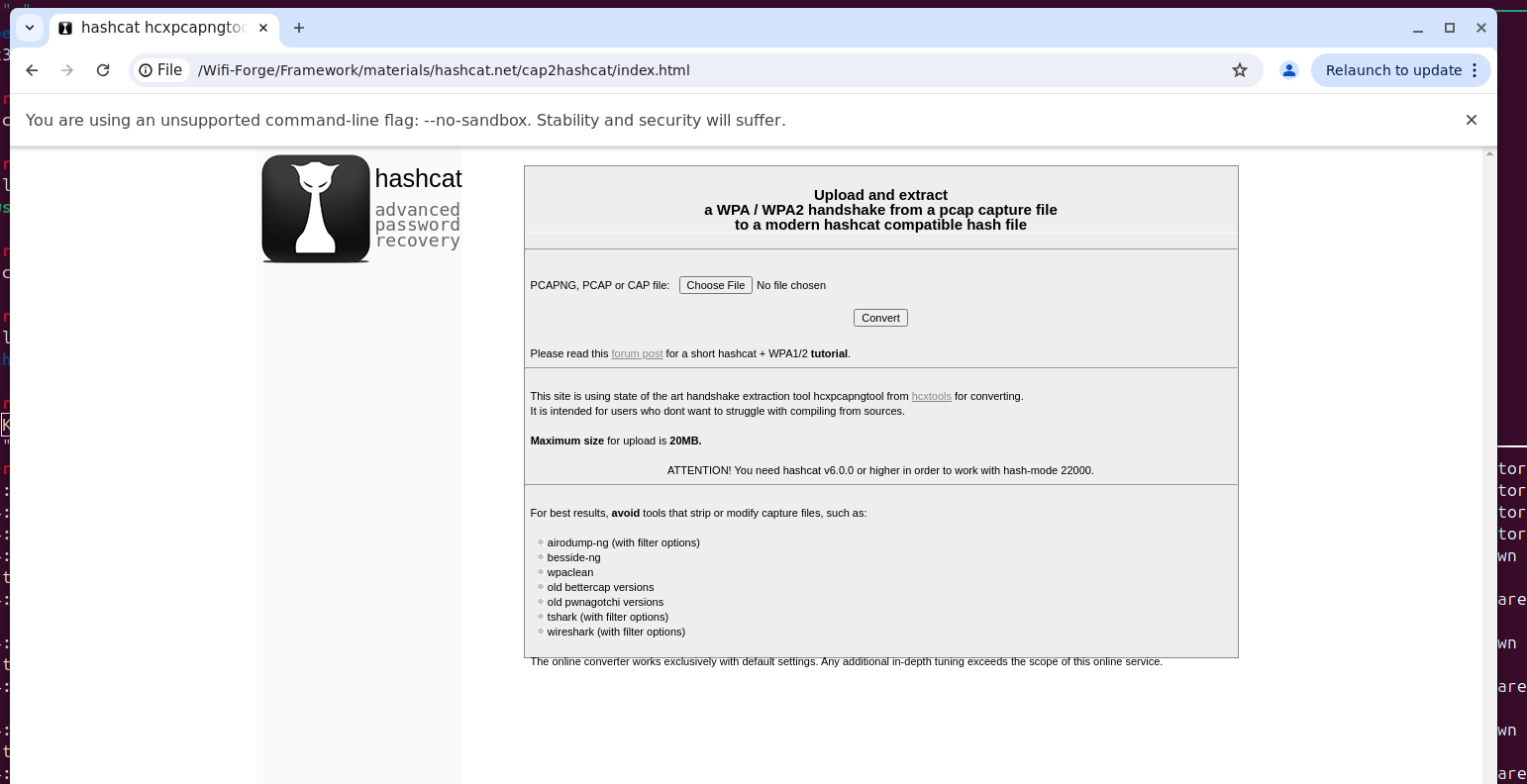Open the tab search dropdown arrow
This screenshot has height=784, width=1527.
30,28
